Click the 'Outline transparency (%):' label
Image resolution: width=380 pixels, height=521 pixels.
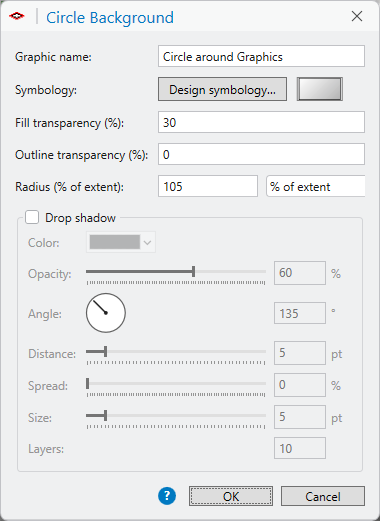click(82, 155)
